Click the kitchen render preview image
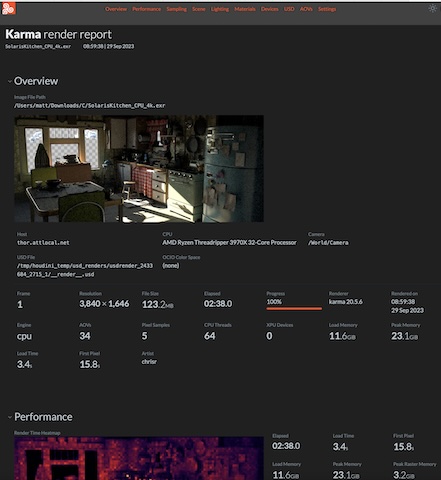Image resolution: width=441 pixels, height=480 pixels. [x=139, y=169]
